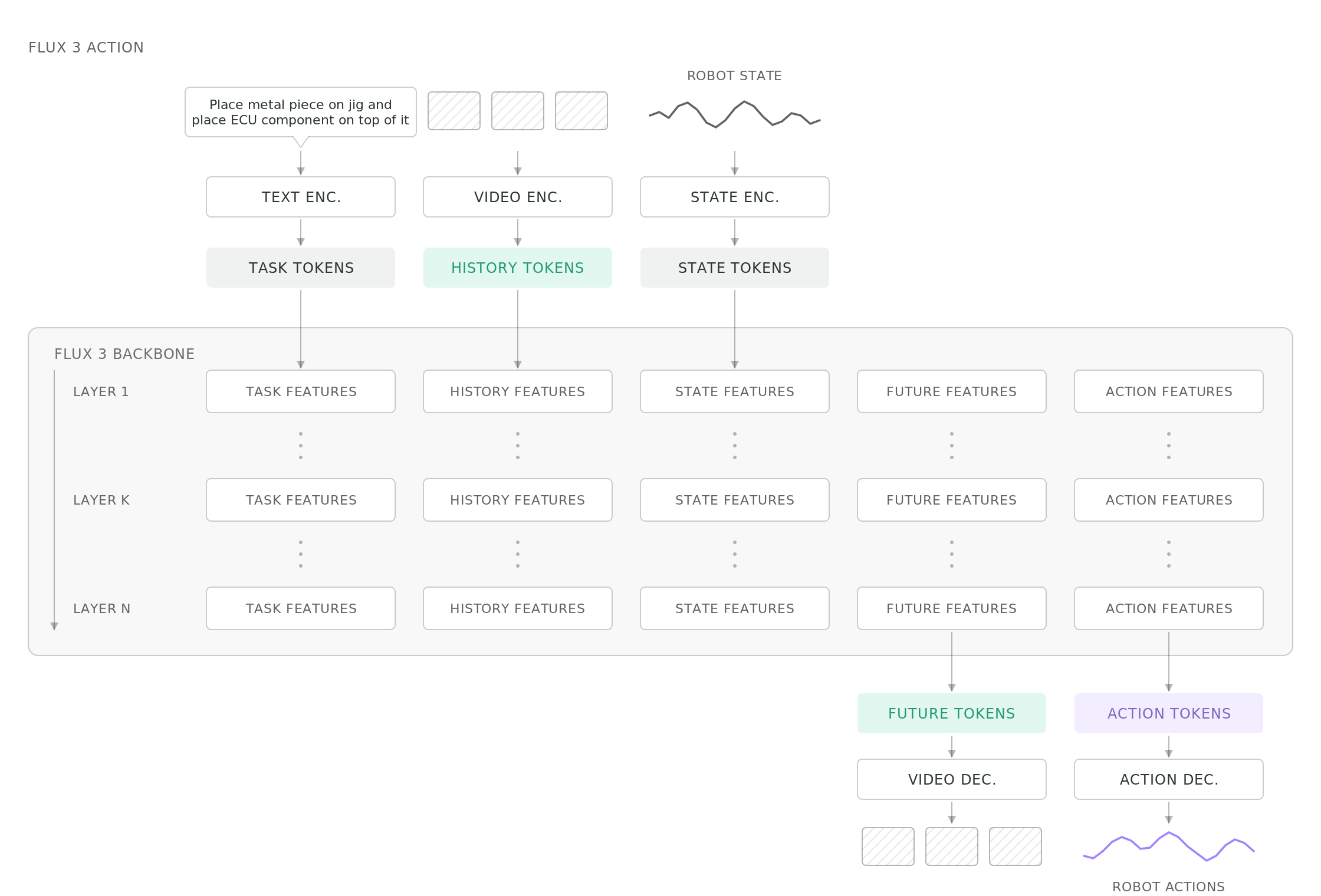Click ACTION FEATURES in the Layer N row
Image resolution: width=1321 pixels, height=896 pixels.
pyautogui.click(x=1169, y=608)
